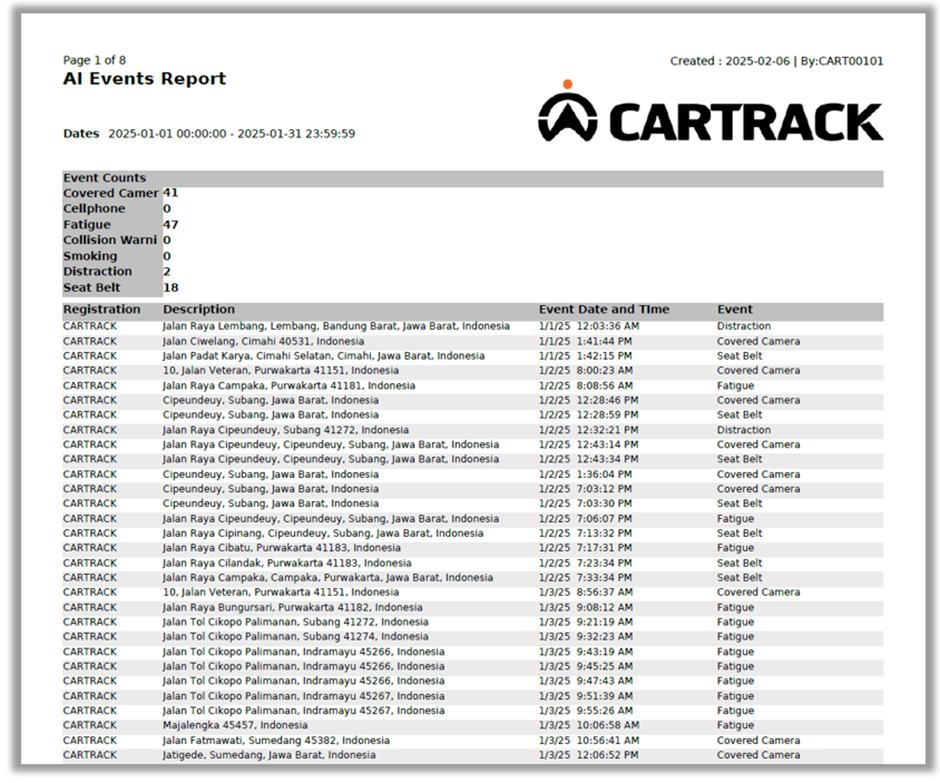
Task: Click the Fatigue count value 47
Action: [x=170, y=225]
